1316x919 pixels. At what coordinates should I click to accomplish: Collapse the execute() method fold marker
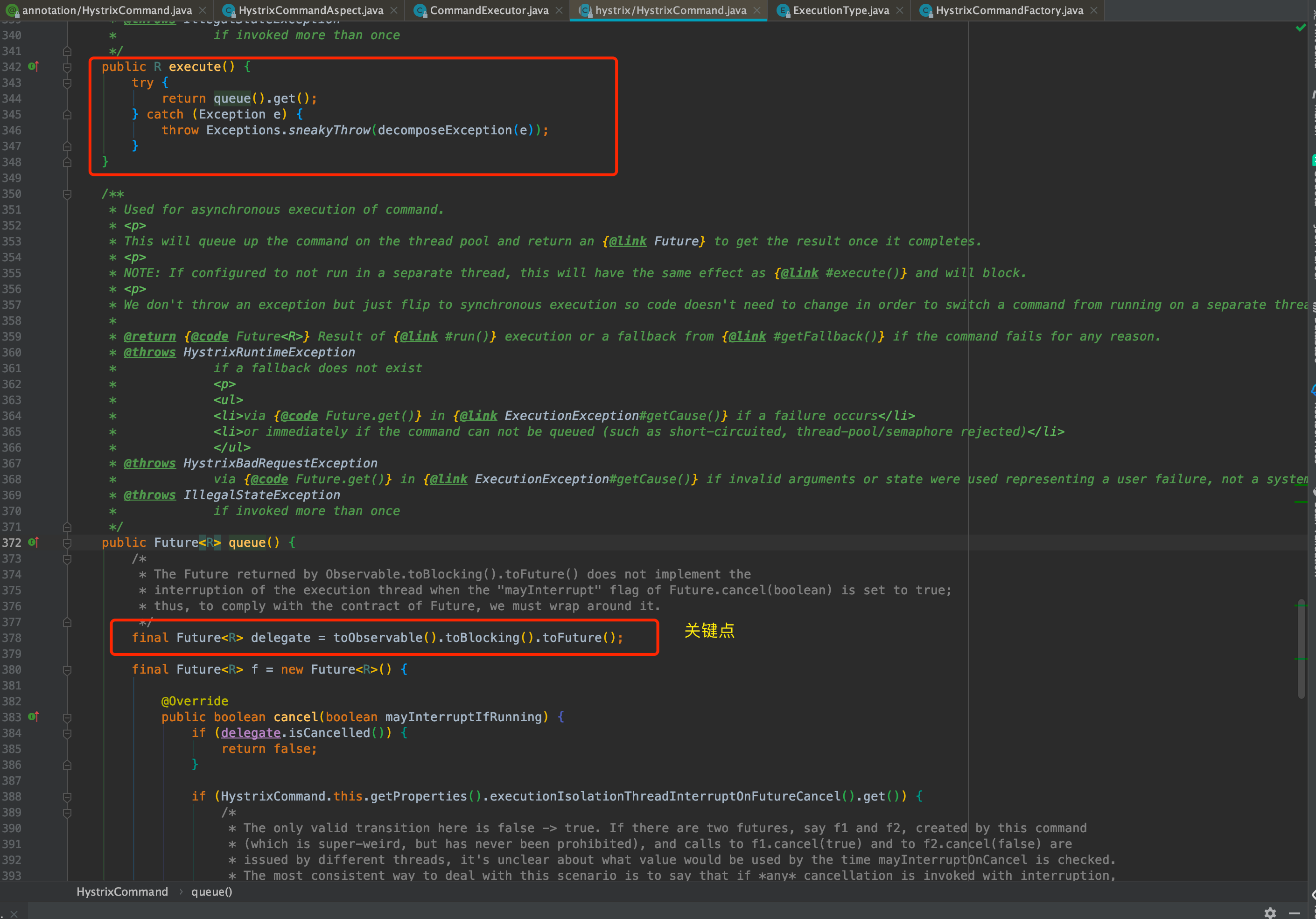point(67,67)
